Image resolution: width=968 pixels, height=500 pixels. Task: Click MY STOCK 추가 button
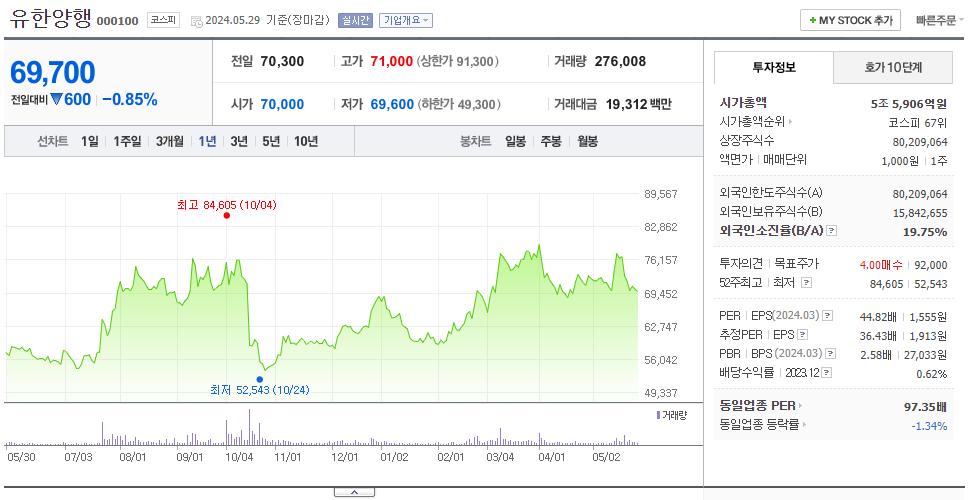point(851,20)
